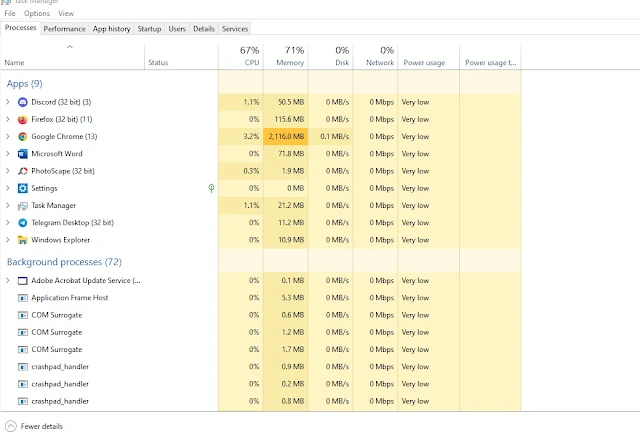640x440 pixels.
Task: Expand the Microsoft Word process
Action: [8, 154]
